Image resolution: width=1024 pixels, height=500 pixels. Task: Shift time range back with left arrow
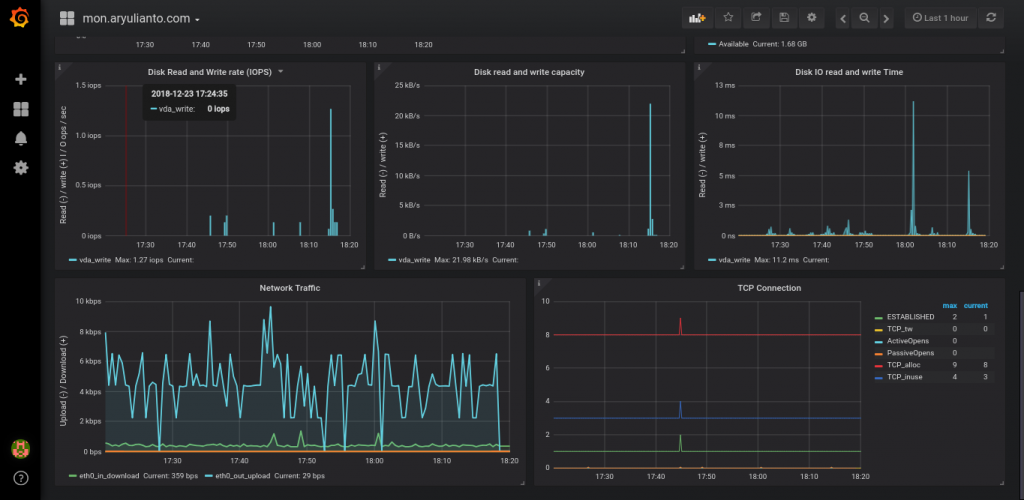pyautogui.click(x=843, y=18)
